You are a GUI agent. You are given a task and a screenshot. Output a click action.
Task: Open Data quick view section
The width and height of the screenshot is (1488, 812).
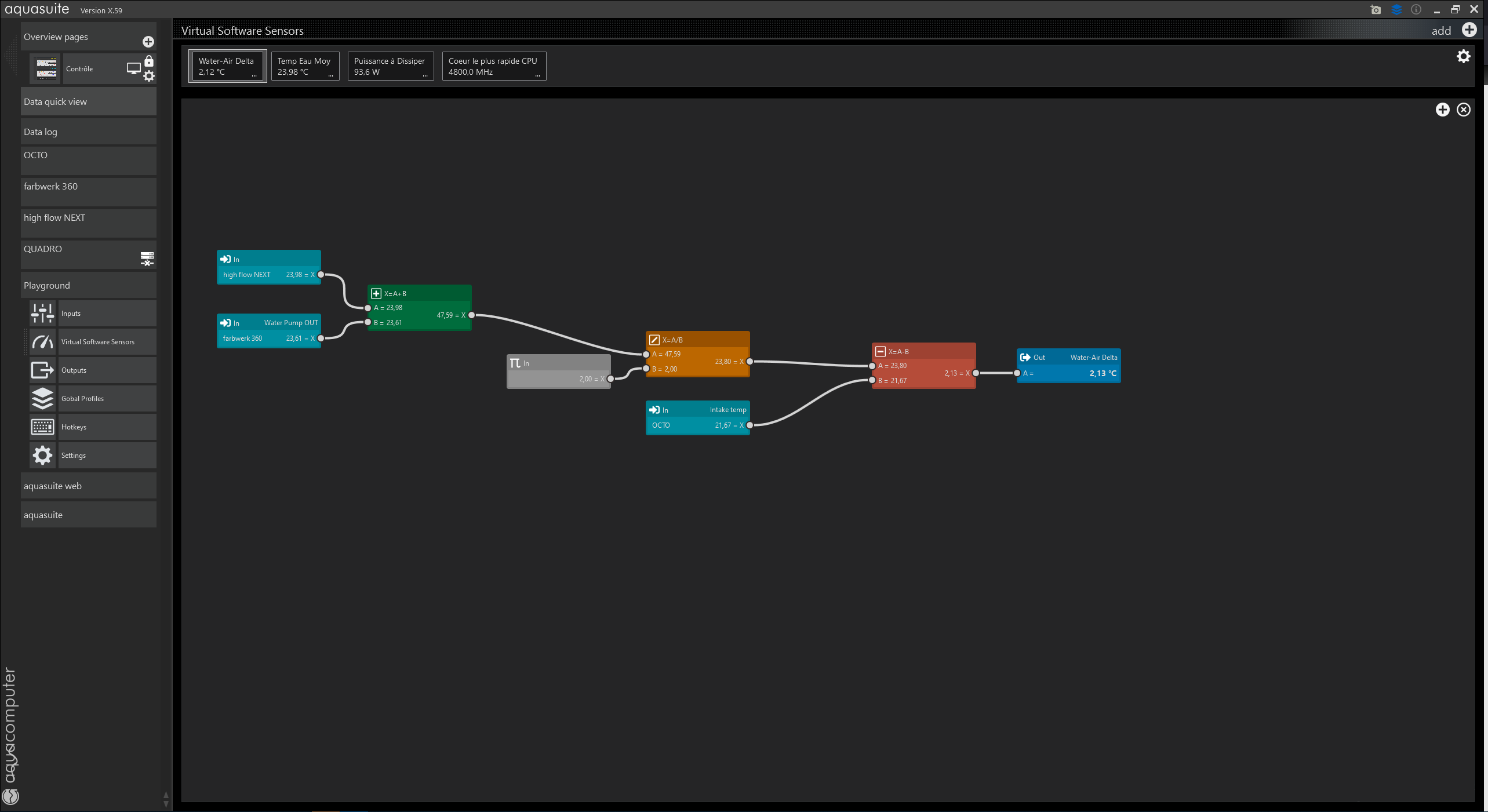(88, 101)
